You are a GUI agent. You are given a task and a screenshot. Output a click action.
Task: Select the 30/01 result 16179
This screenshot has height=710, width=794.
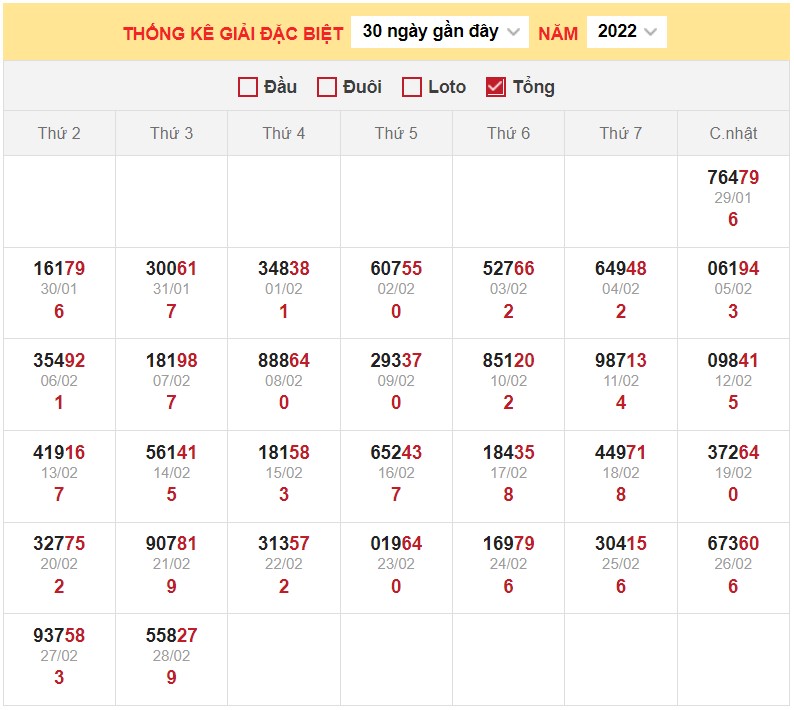[x=59, y=269]
